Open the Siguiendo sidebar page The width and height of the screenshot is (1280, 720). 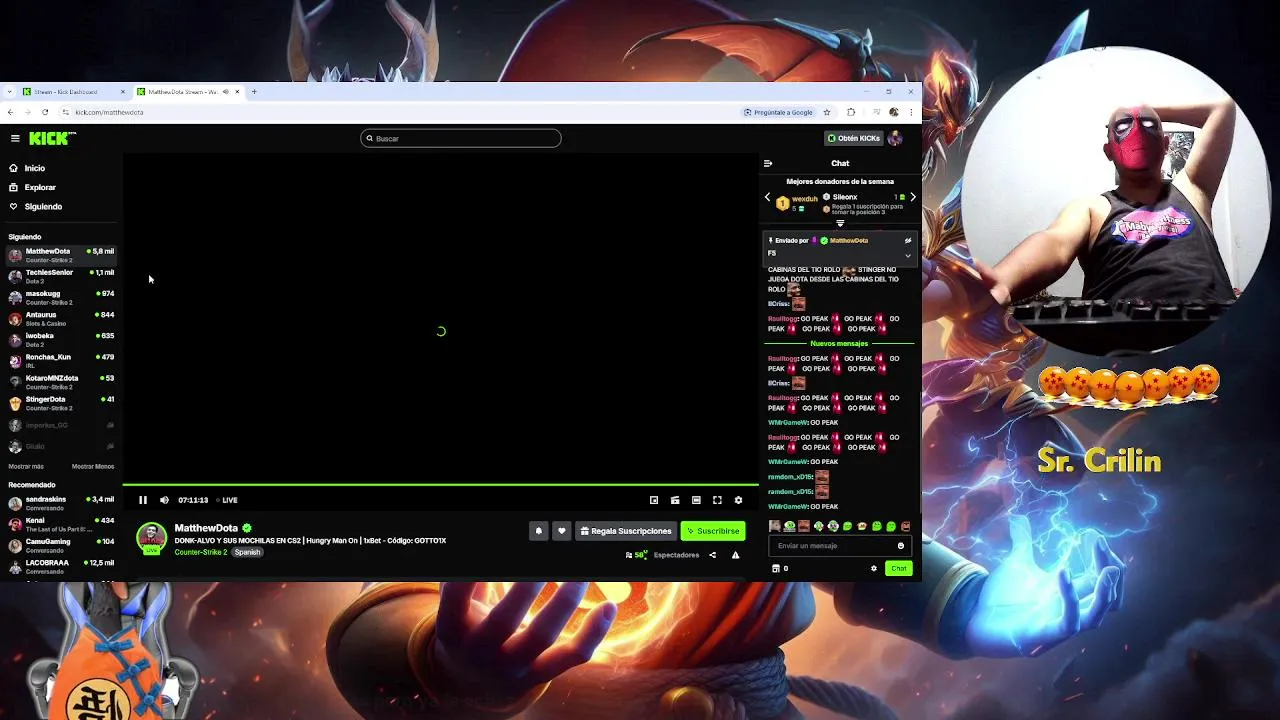point(36,206)
